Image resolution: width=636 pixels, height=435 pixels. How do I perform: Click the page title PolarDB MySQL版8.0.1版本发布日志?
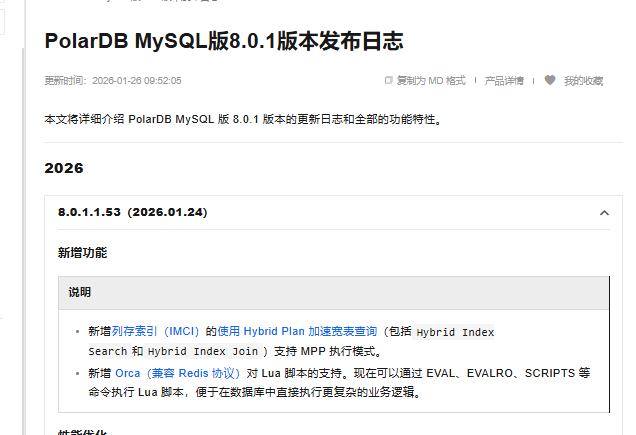[224, 41]
